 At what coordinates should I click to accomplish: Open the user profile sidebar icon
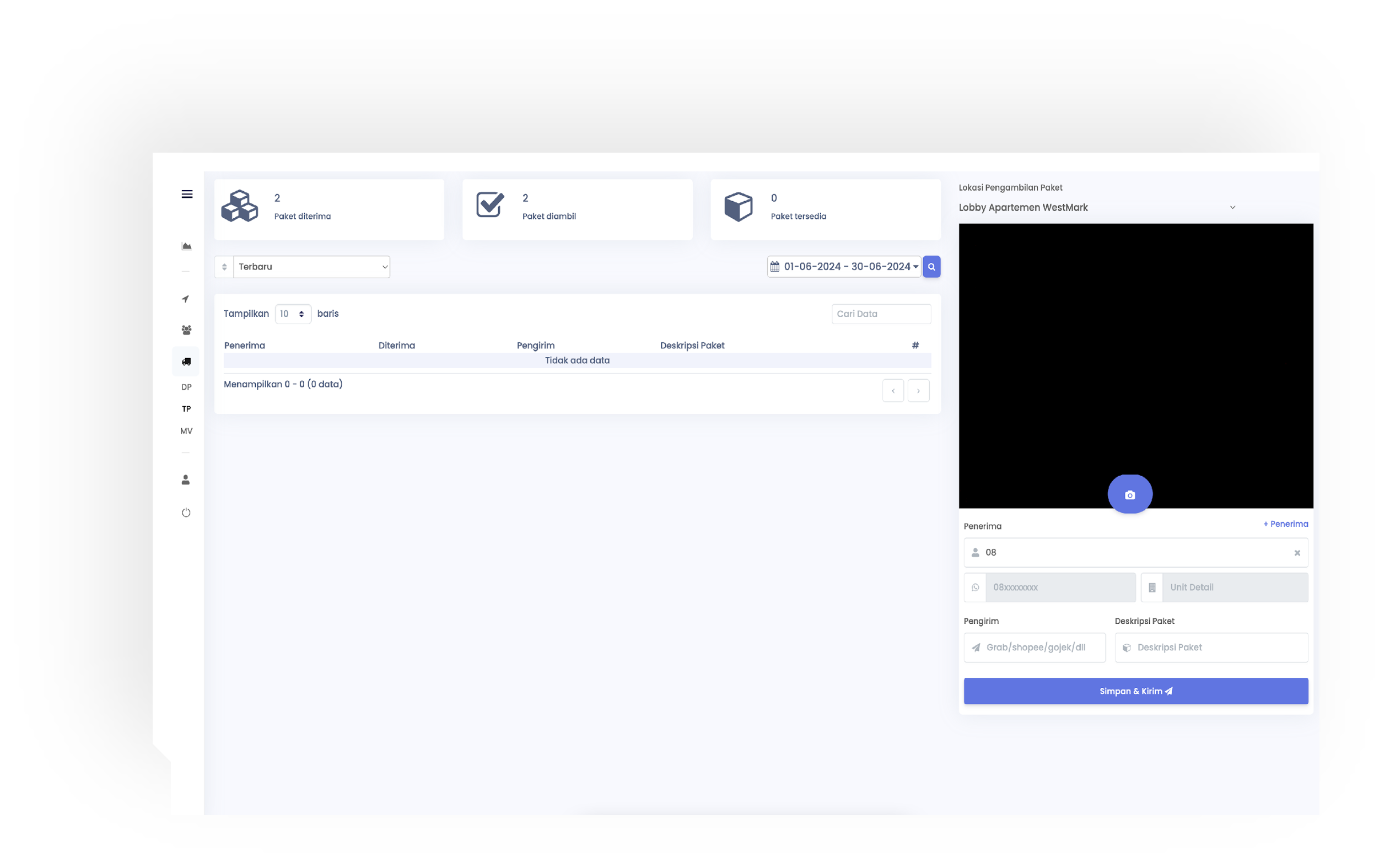(x=185, y=480)
